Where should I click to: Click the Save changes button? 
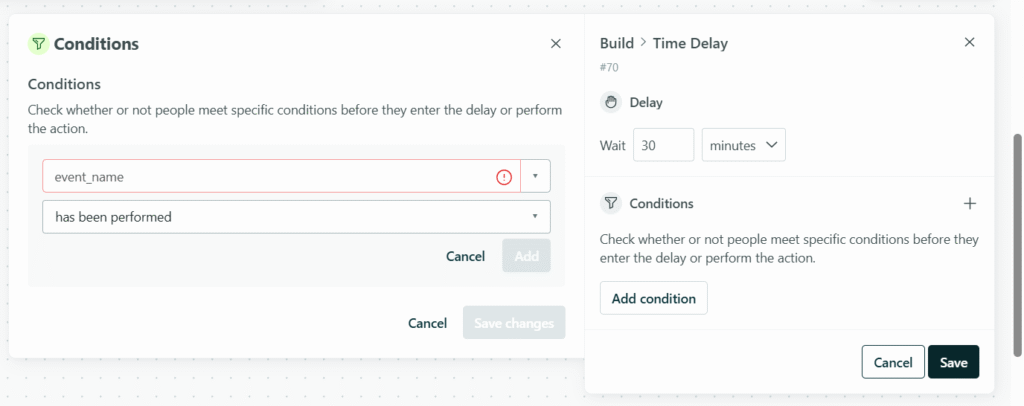pos(513,323)
